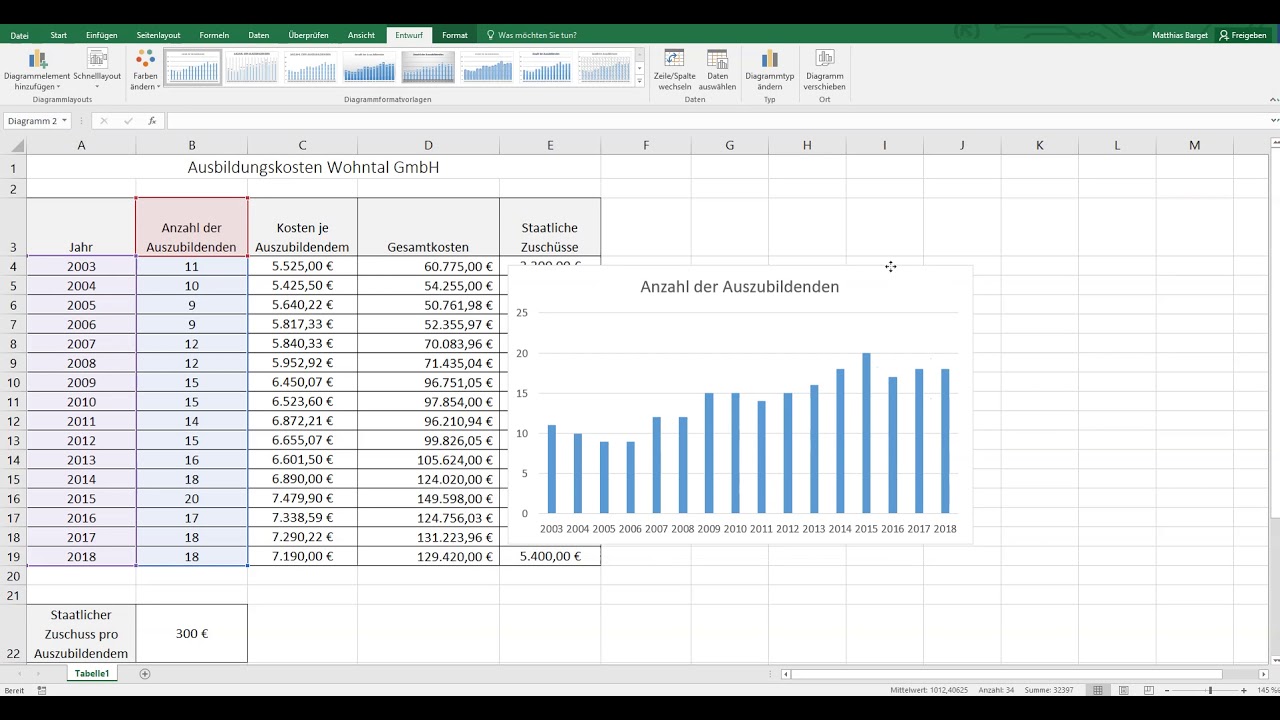
Task: Click the zoom slider handle
Action: 1210,691
